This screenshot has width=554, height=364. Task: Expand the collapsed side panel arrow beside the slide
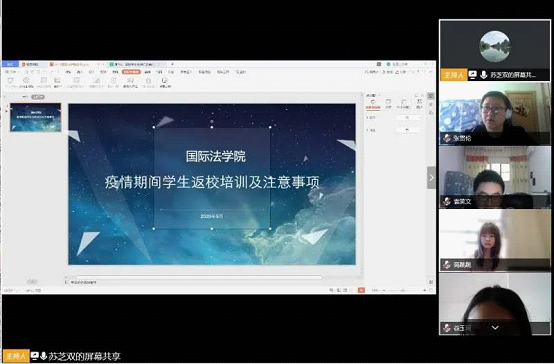[431, 178]
